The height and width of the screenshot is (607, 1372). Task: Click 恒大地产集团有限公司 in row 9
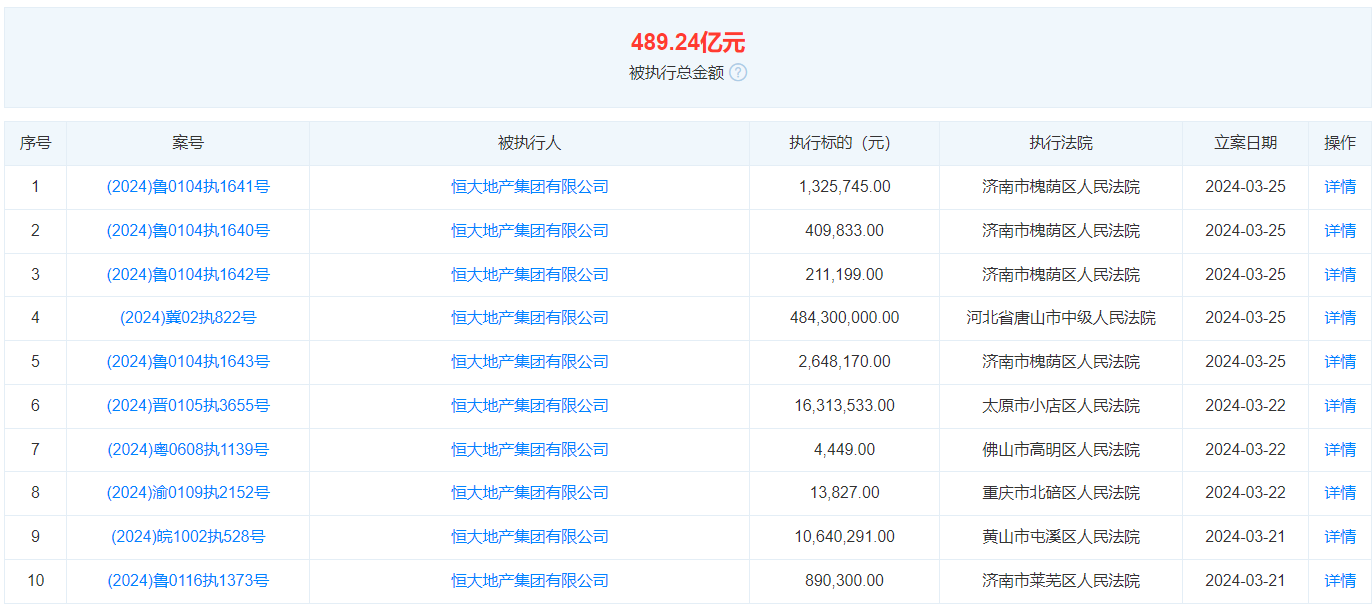tap(530, 536)
